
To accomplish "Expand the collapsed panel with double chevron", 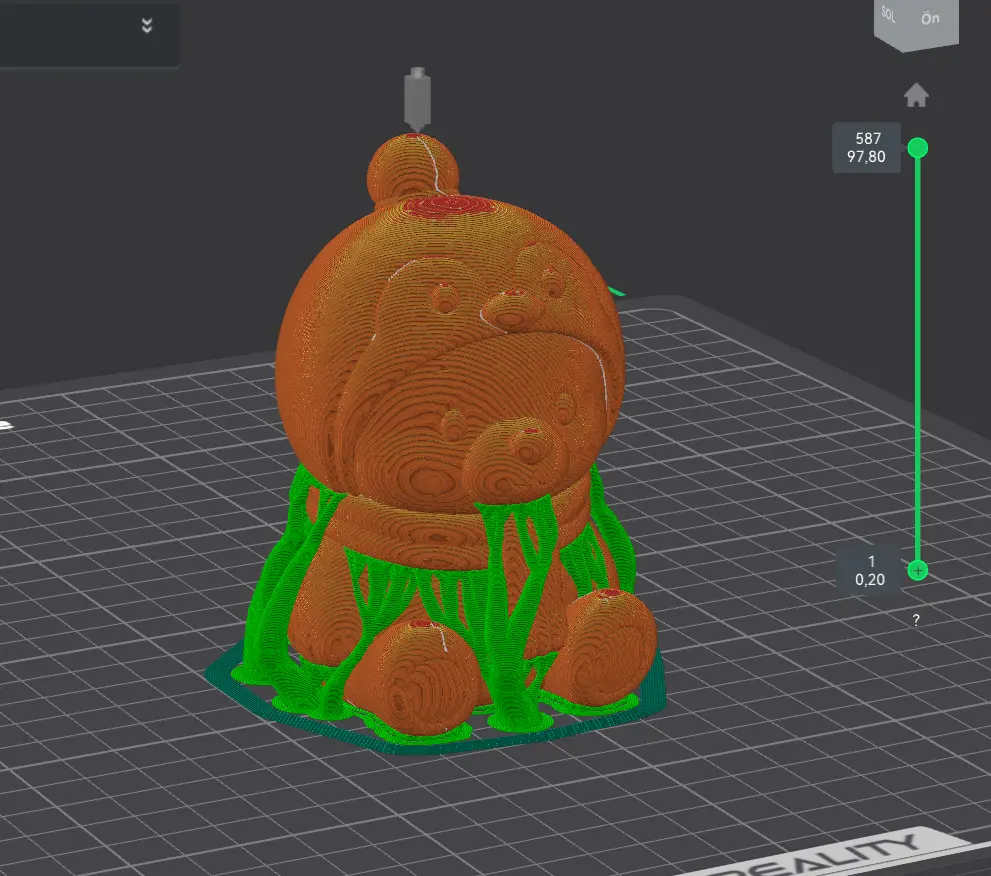I will pyautogui.click(x=147, y=25).
